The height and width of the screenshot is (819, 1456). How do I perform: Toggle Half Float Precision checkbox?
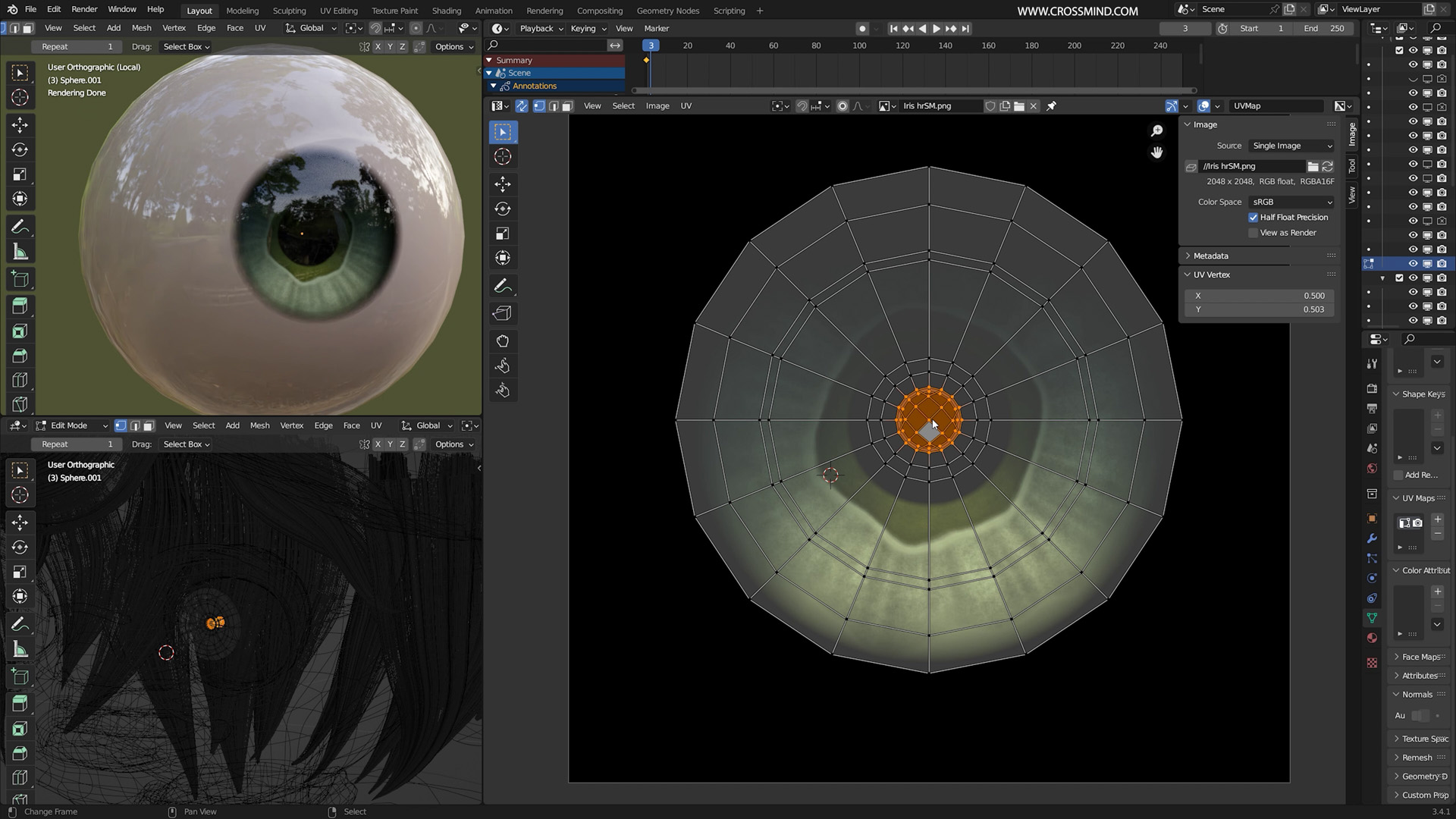coord(1254,218)
